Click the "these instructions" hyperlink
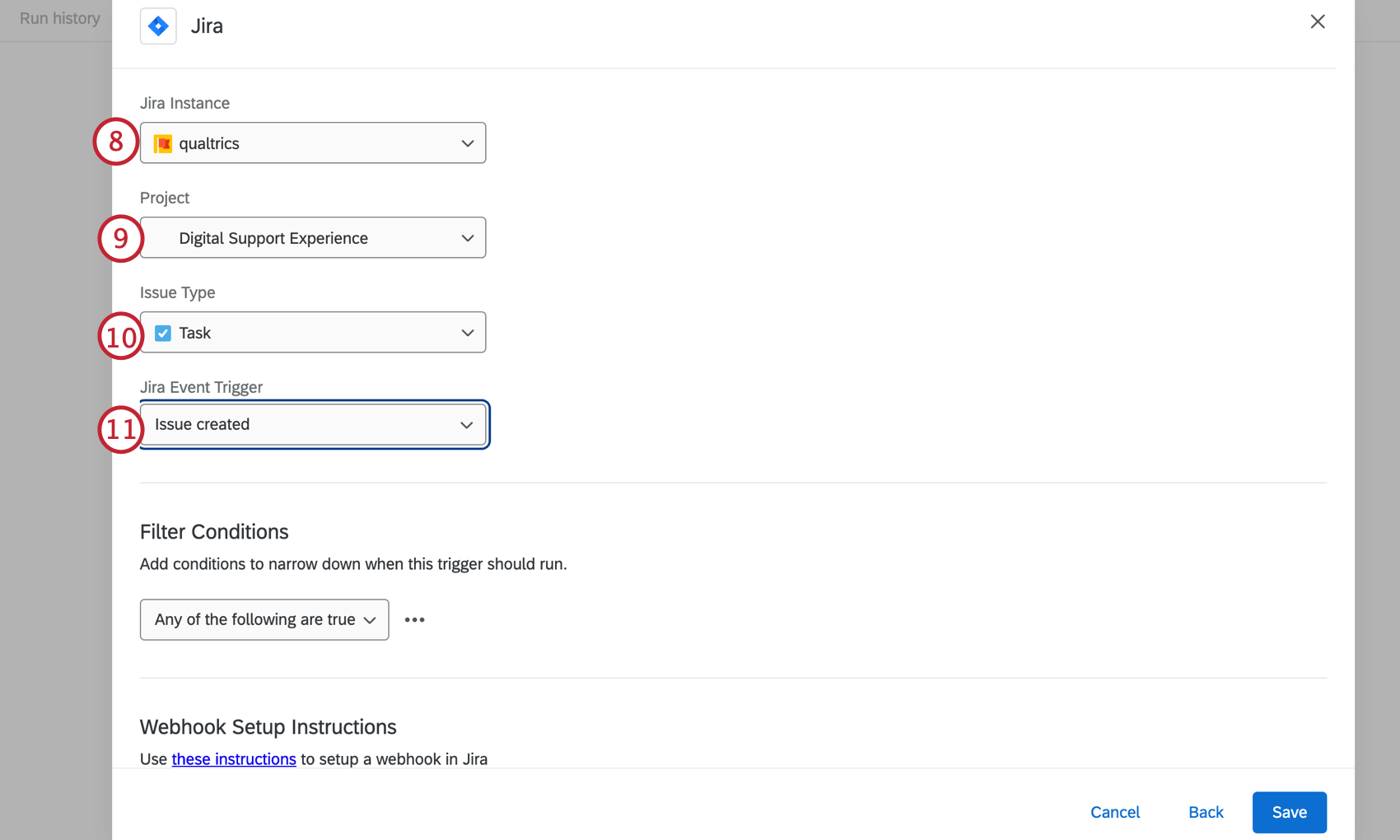 [234, 758]
